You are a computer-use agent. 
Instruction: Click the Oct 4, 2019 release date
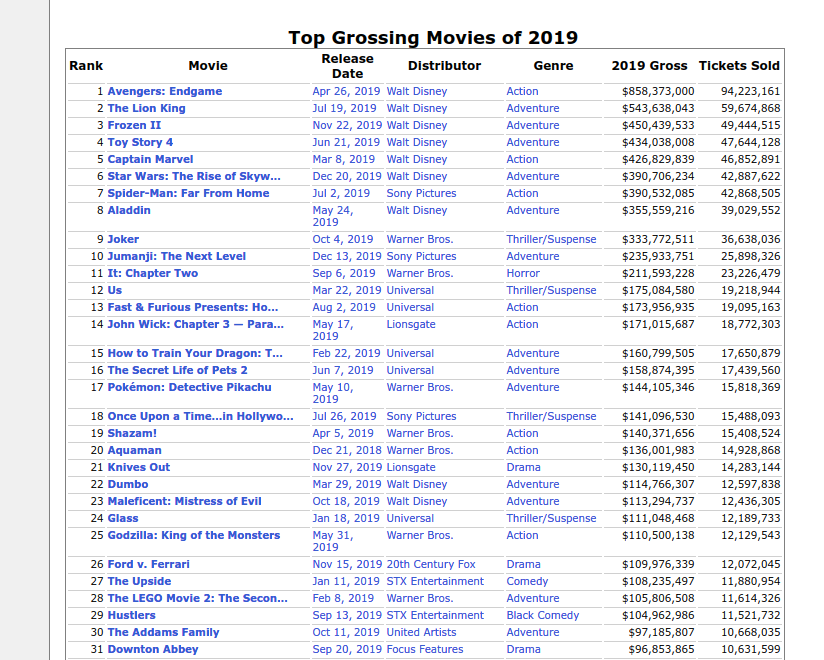coord(343,239)
